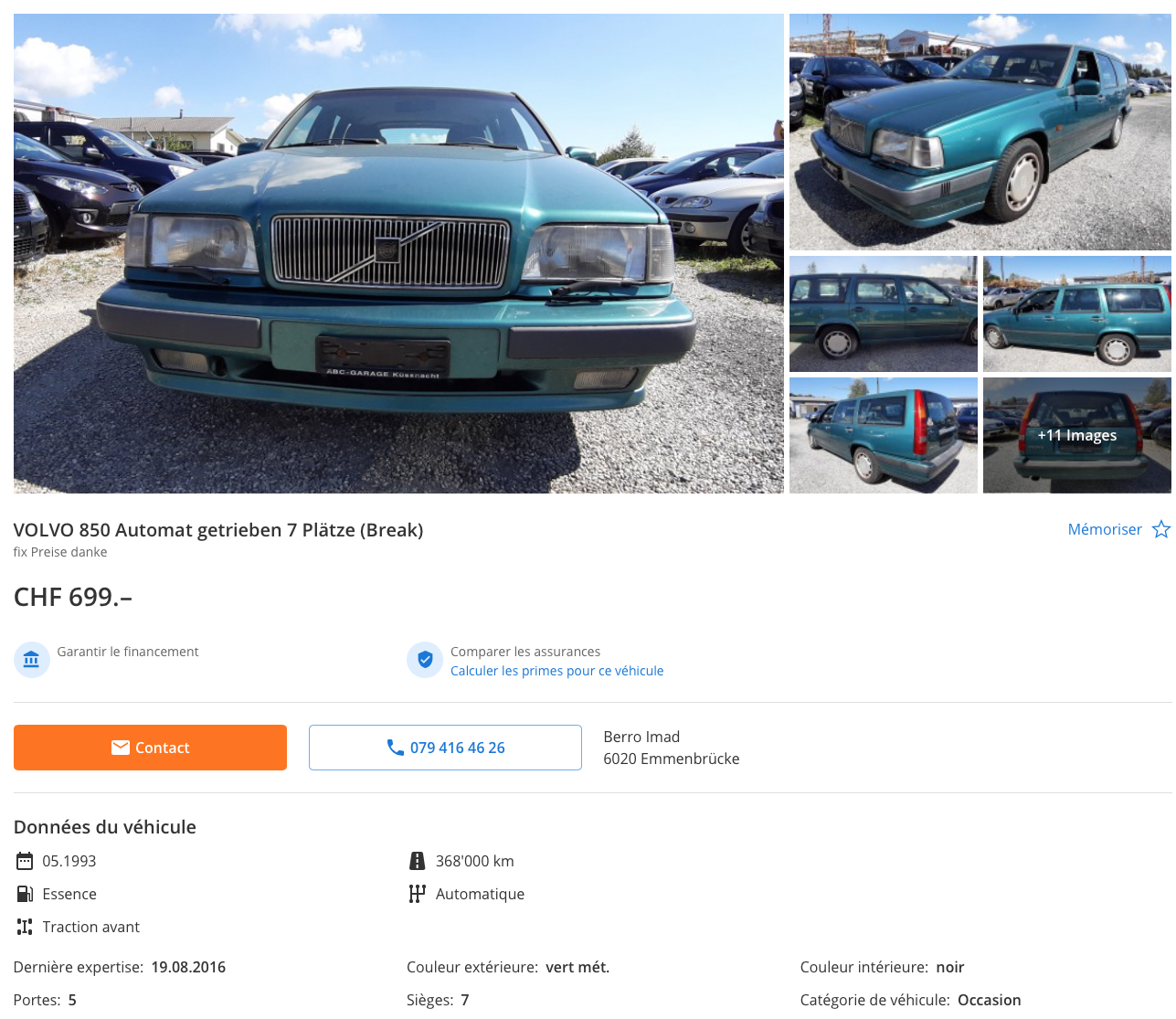Screen dimensions: 1176x1019
Task: Click the road icon beside 368'000 km
Action: coord(418,861)
